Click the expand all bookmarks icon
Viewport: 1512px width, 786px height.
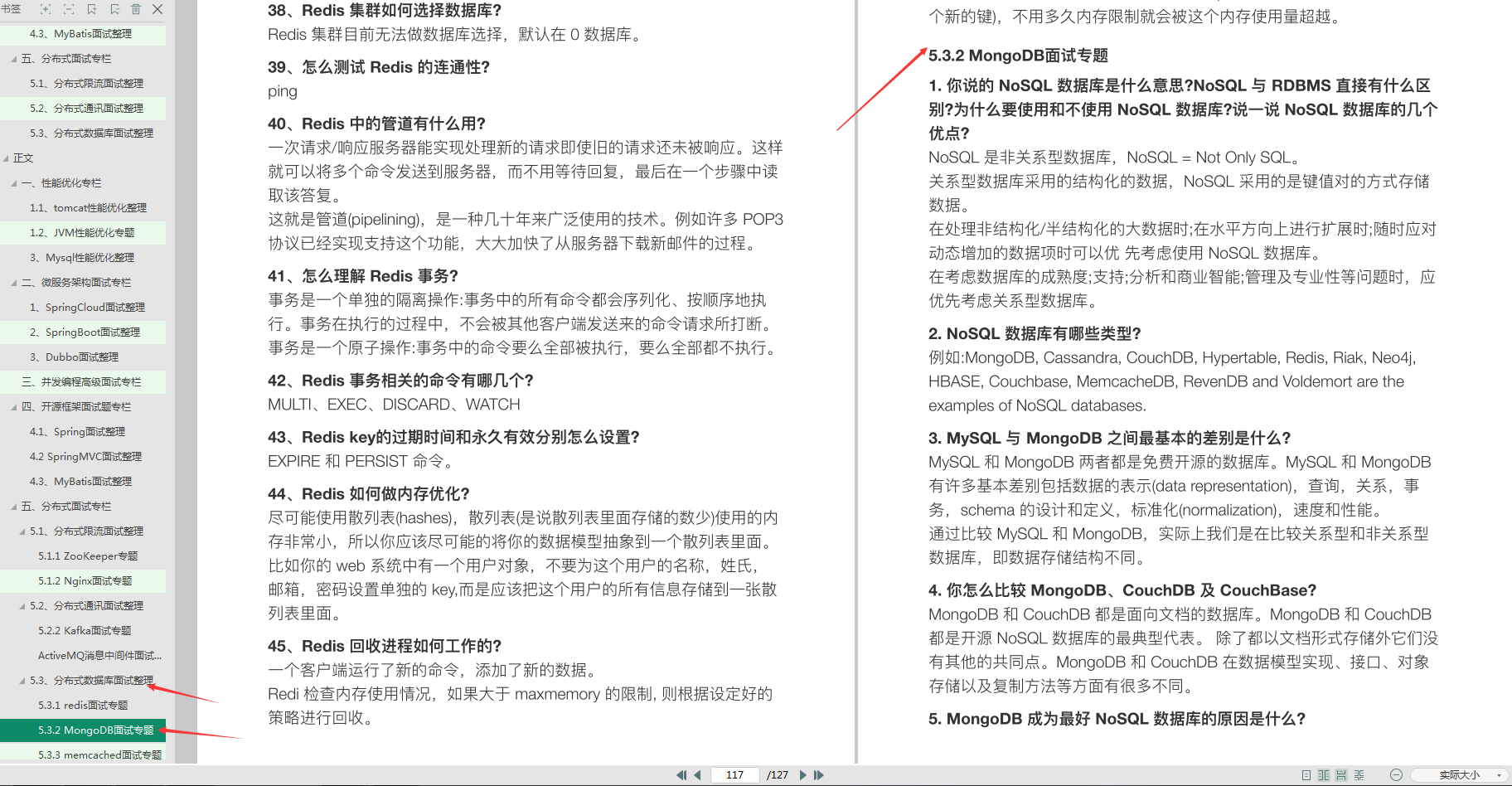[x=46, y=9]
